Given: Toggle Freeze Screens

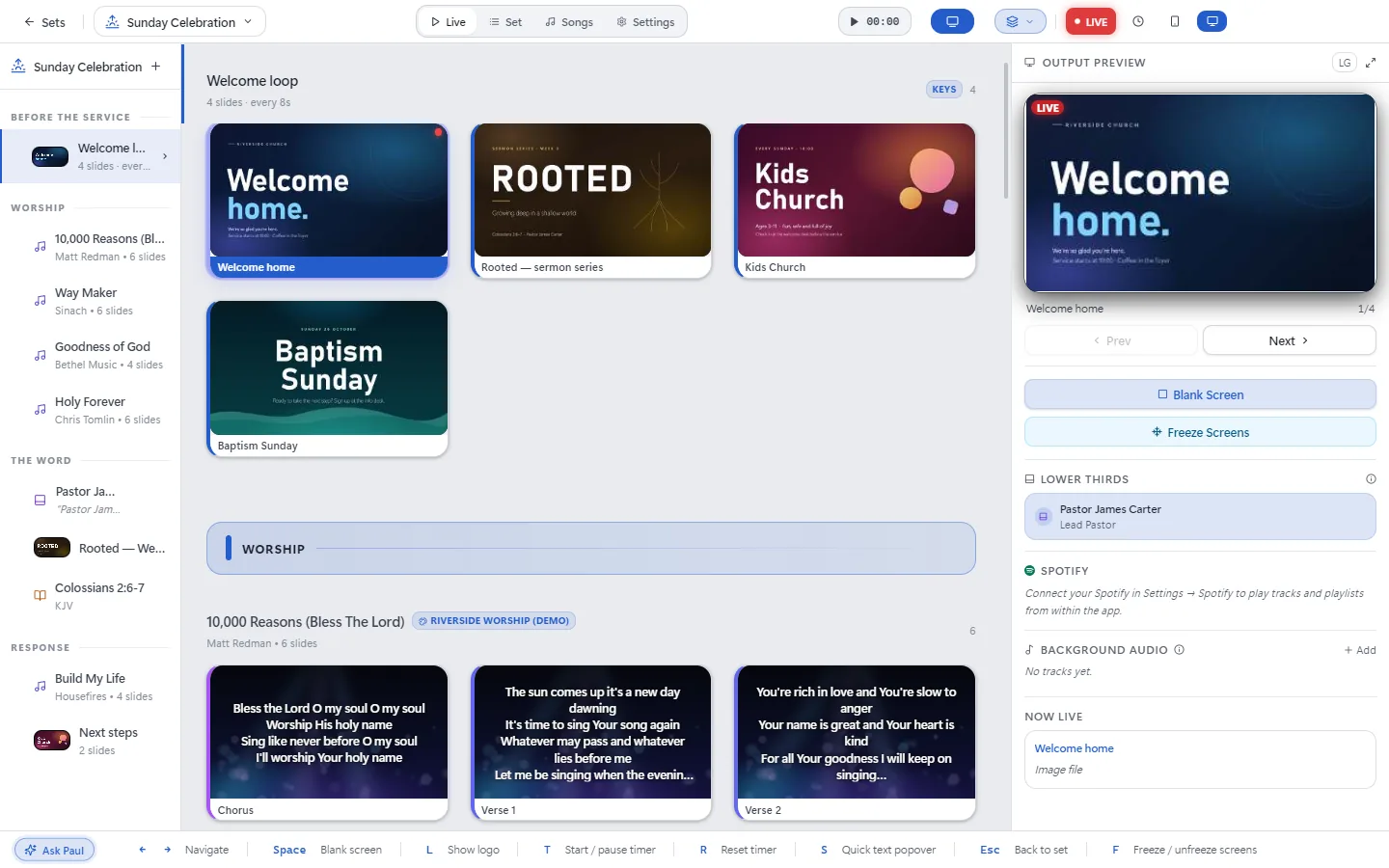Looking at the screenshot, I should (x=1200, y=432).
